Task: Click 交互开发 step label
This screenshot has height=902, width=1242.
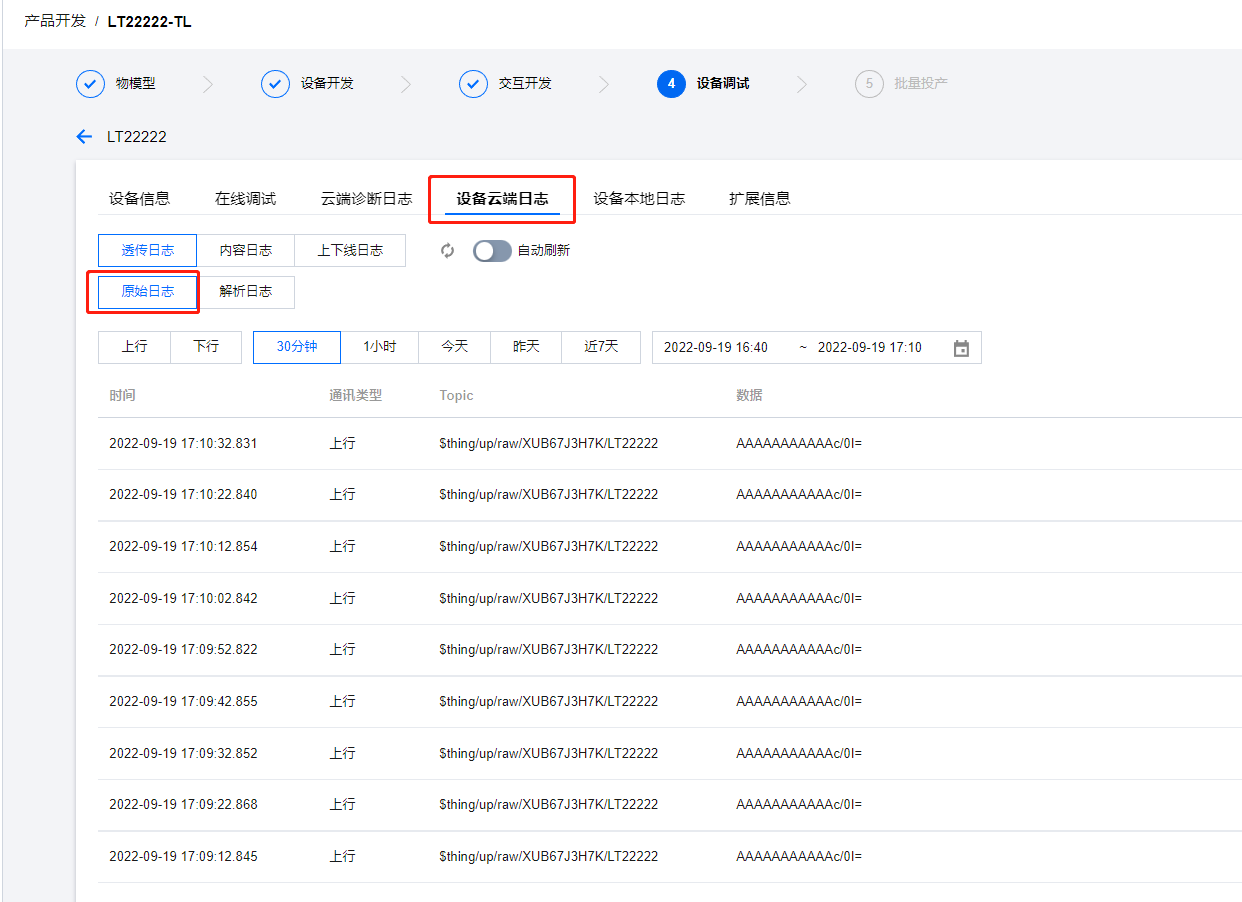Action: (525, 84)
